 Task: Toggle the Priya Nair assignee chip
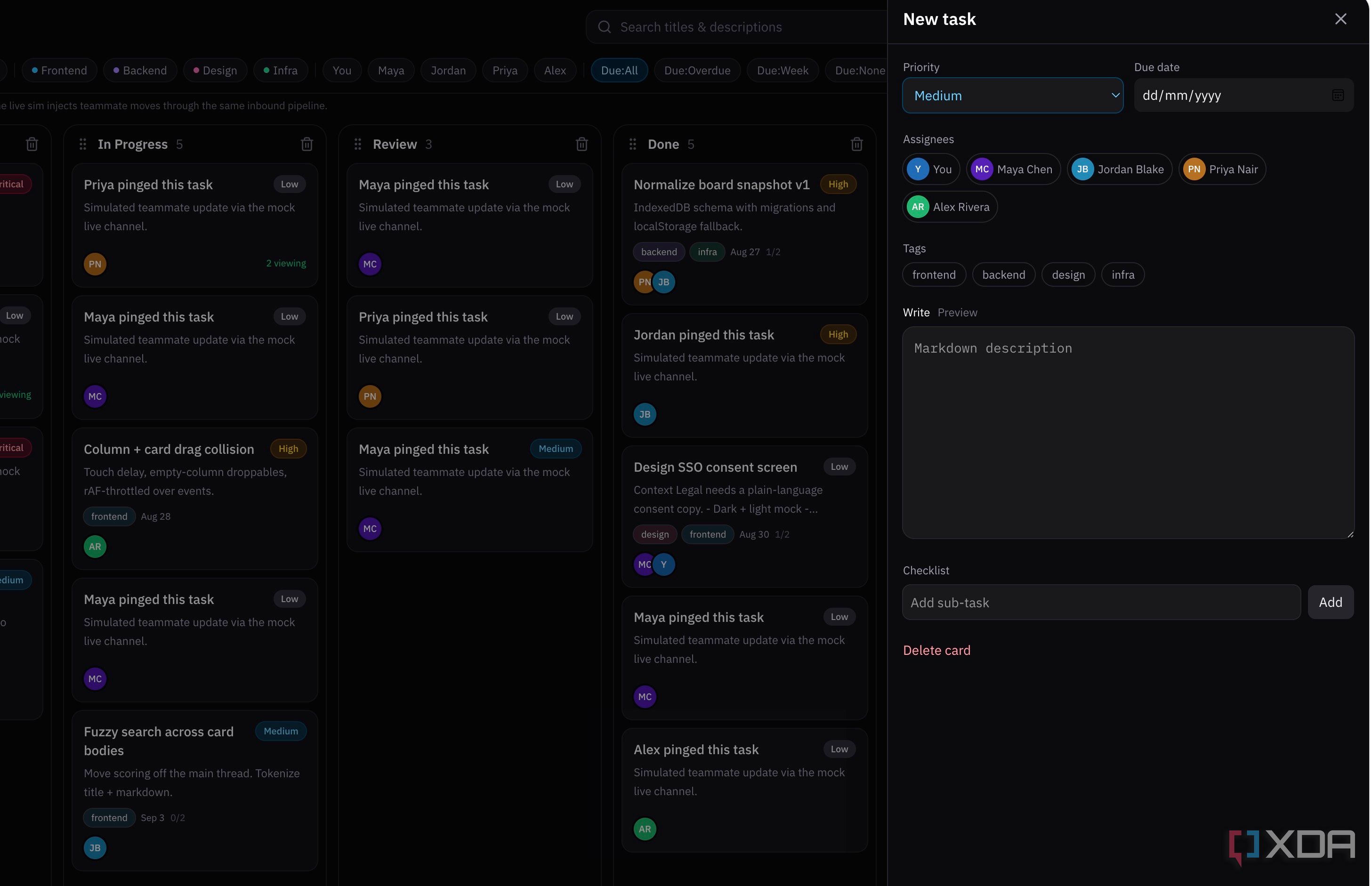[x=1221, y=169]
